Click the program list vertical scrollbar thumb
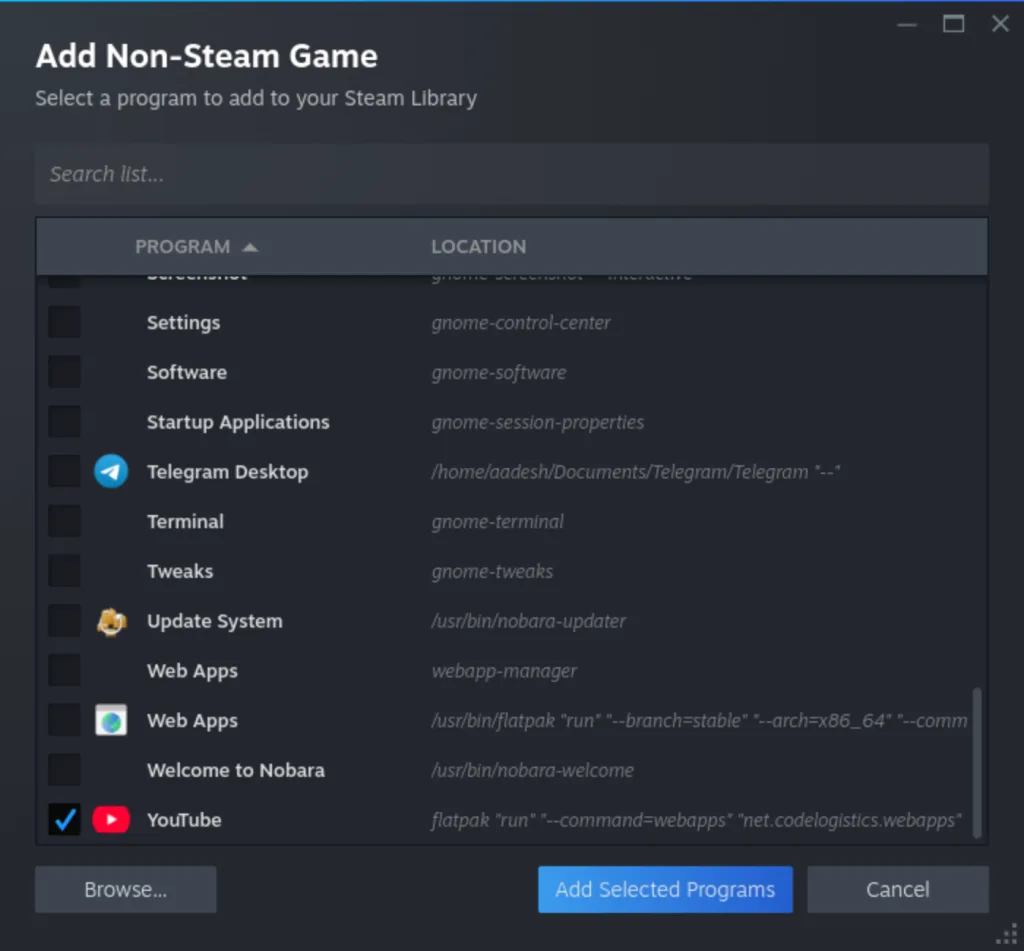 pos(977,762)
